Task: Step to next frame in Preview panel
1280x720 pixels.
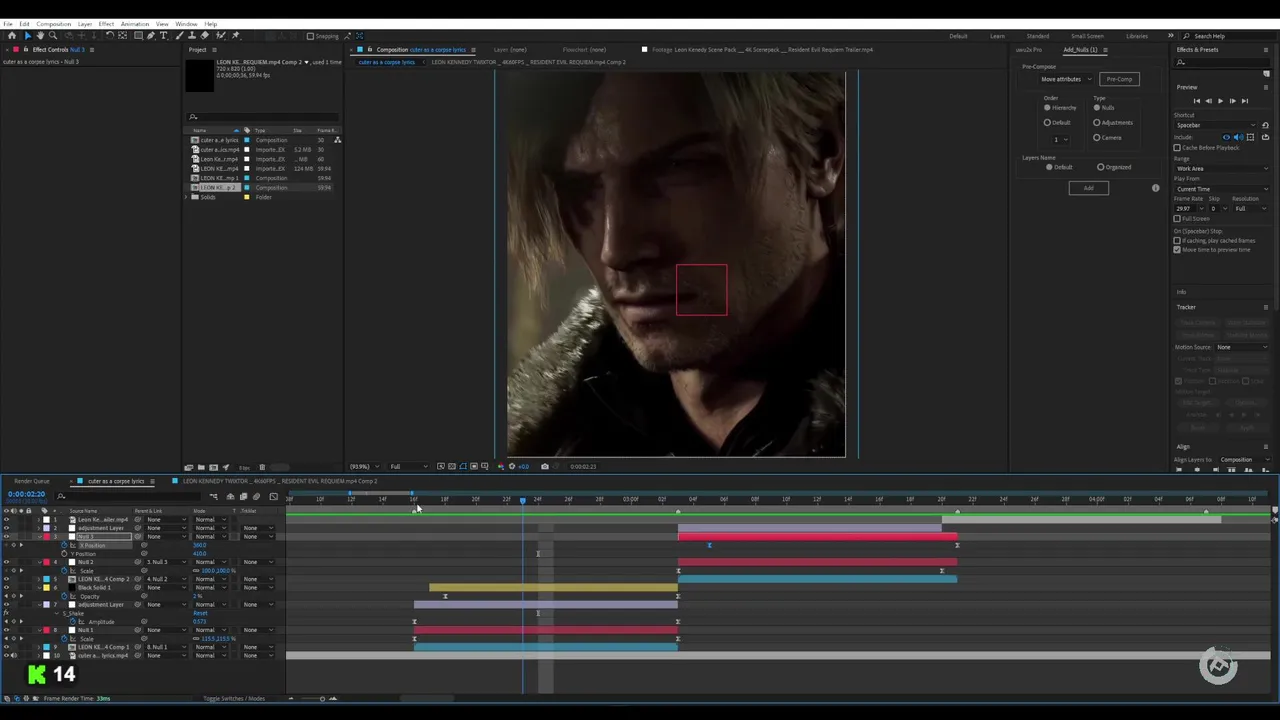Action: pyautogui.click(x=1232, y=101)
